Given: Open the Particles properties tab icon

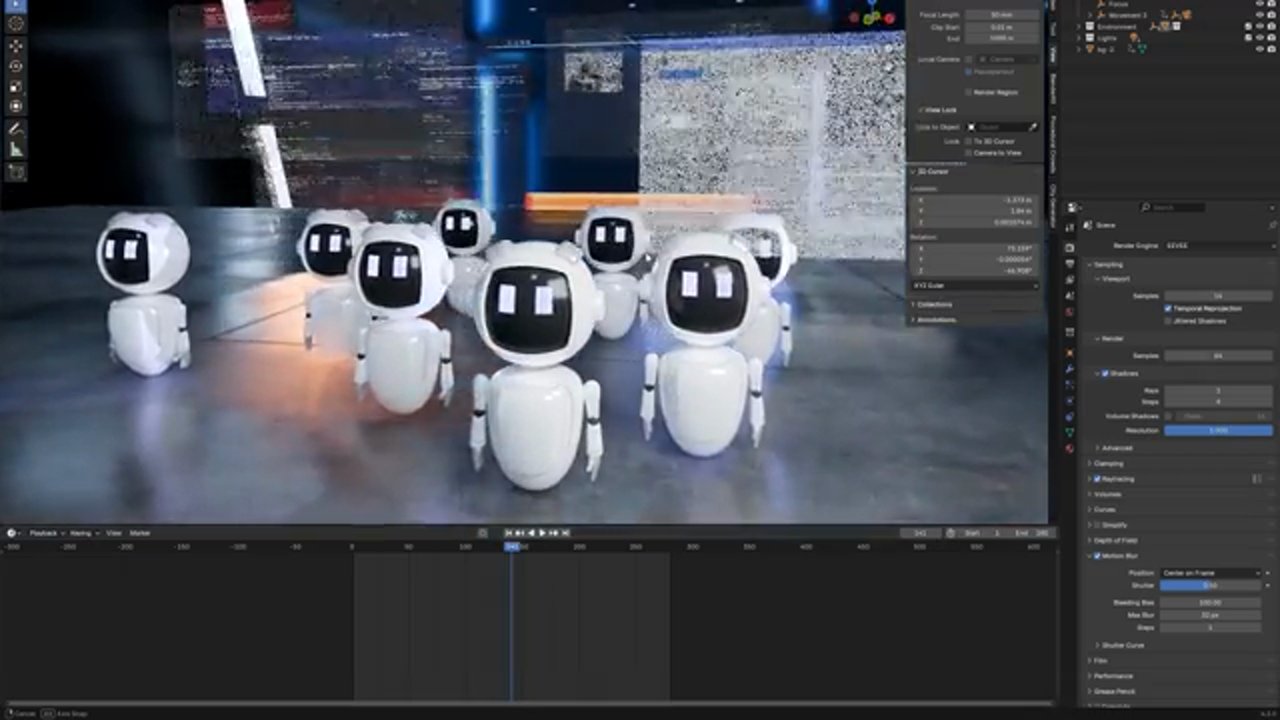Looking at the screenshot, I should [1070, 385].
